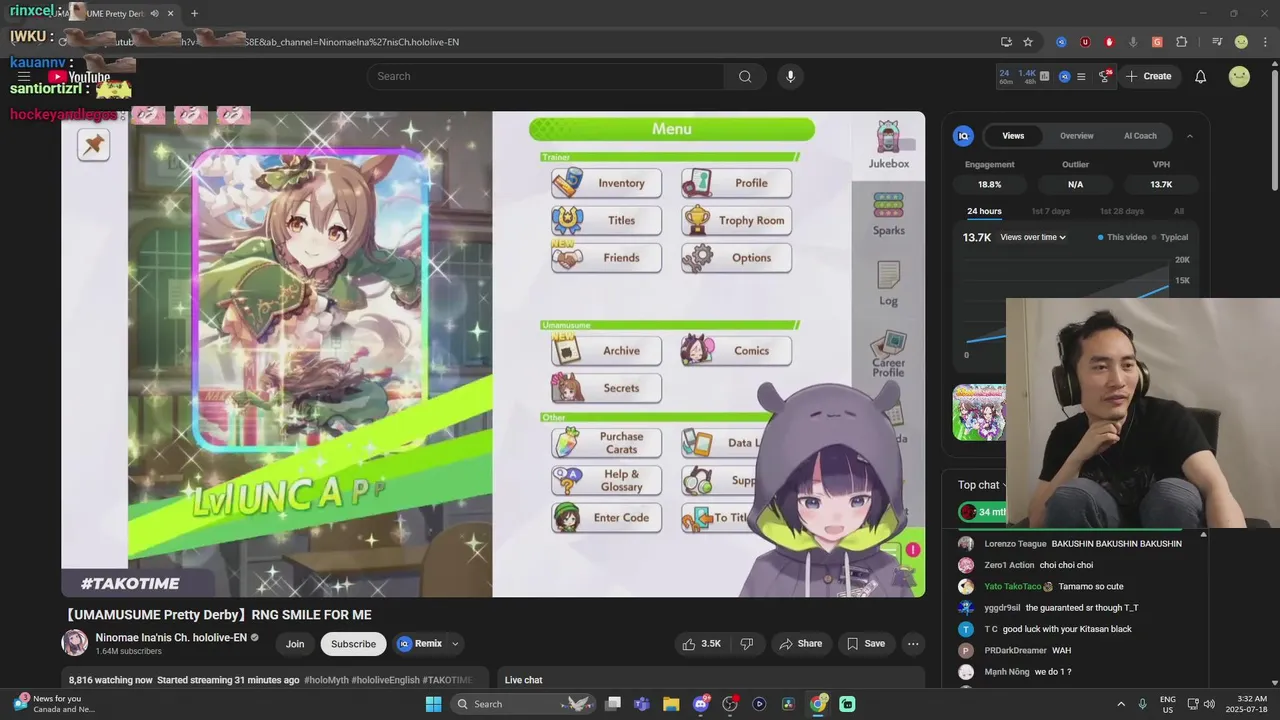Open Titles in the game menu
1280x720 pixels.
click(x=606, y=220)
